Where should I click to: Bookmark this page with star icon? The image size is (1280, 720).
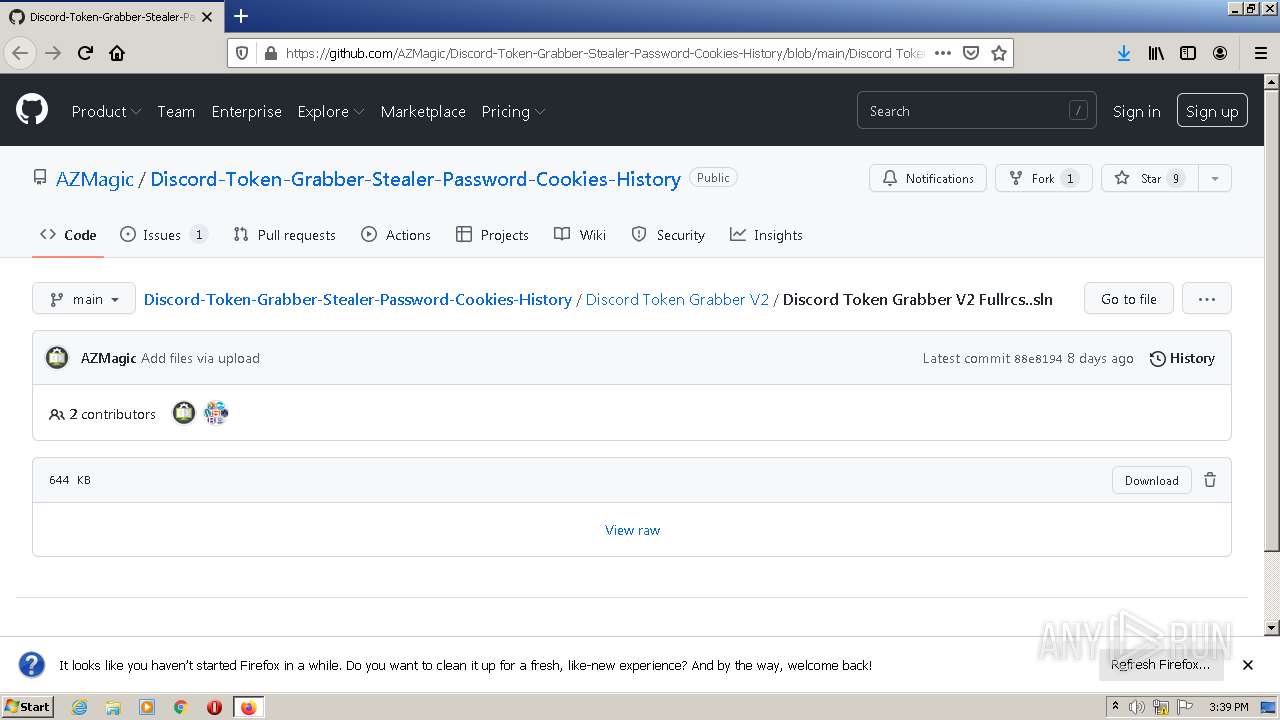(x=998, y=53)
